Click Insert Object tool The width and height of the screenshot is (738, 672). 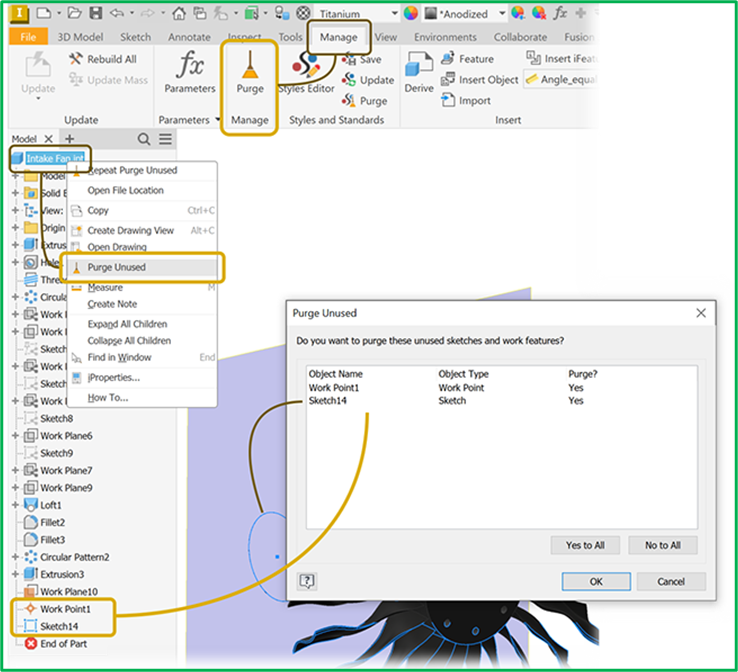[x=480, y=80]
